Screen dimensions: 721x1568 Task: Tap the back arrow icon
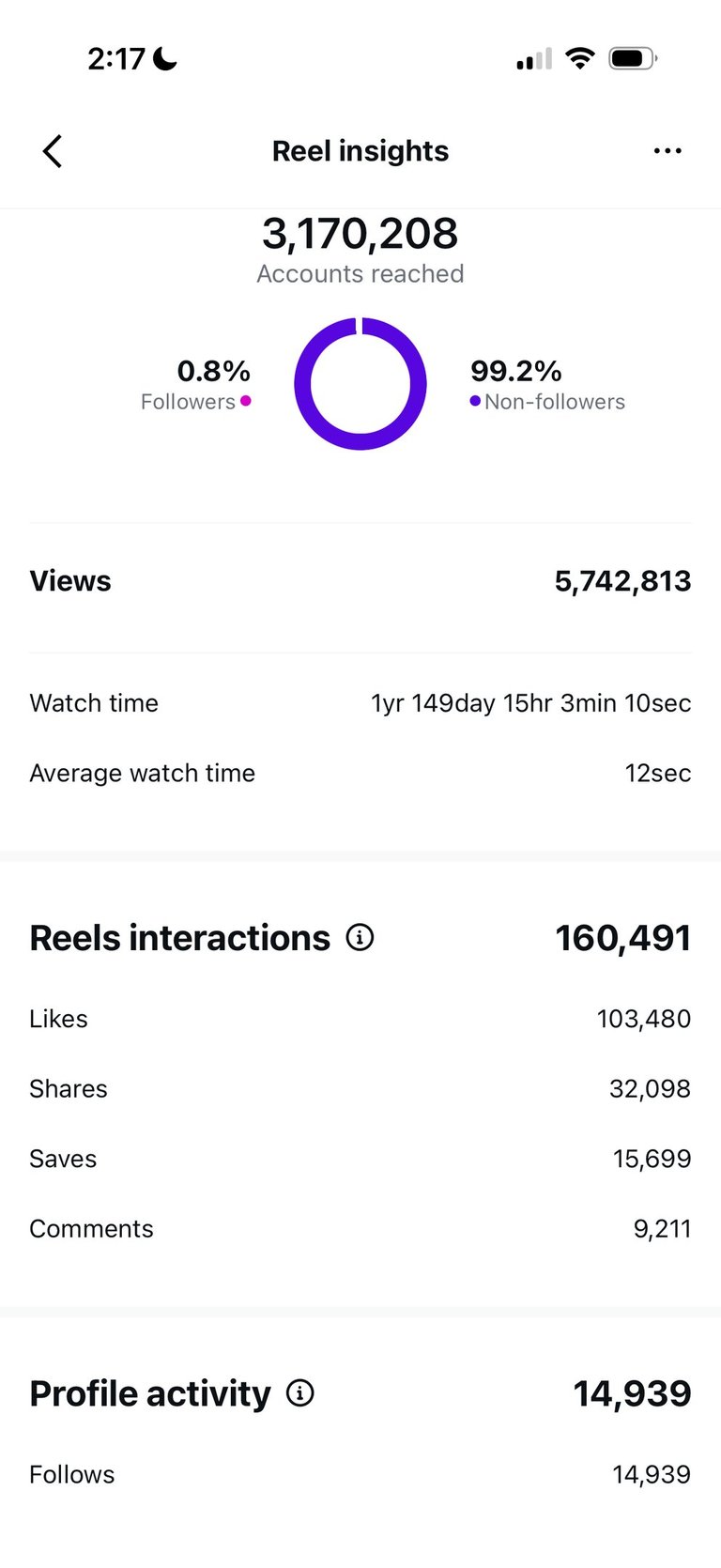(x=53, y=151)
